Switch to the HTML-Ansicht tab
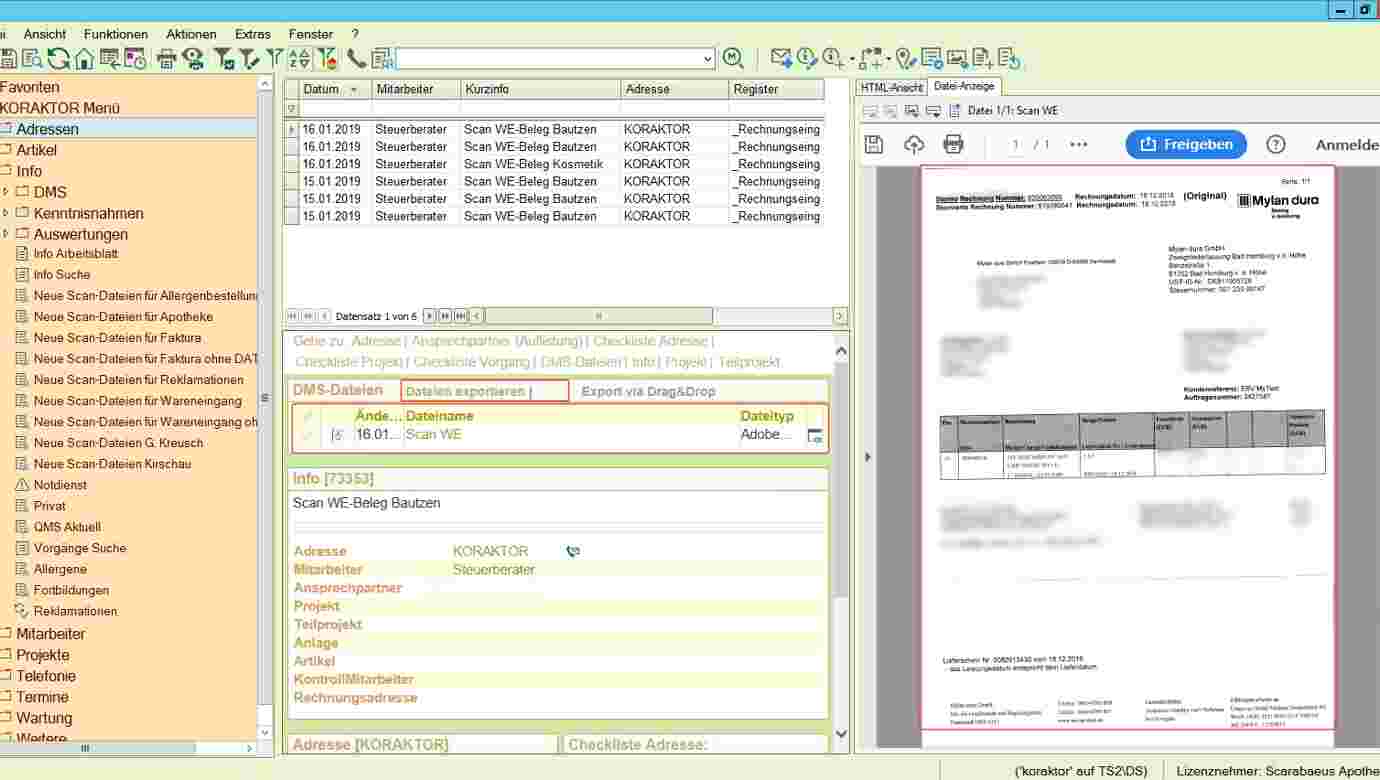Viewport: 1380px width, 780px height. tap(891, 88)
